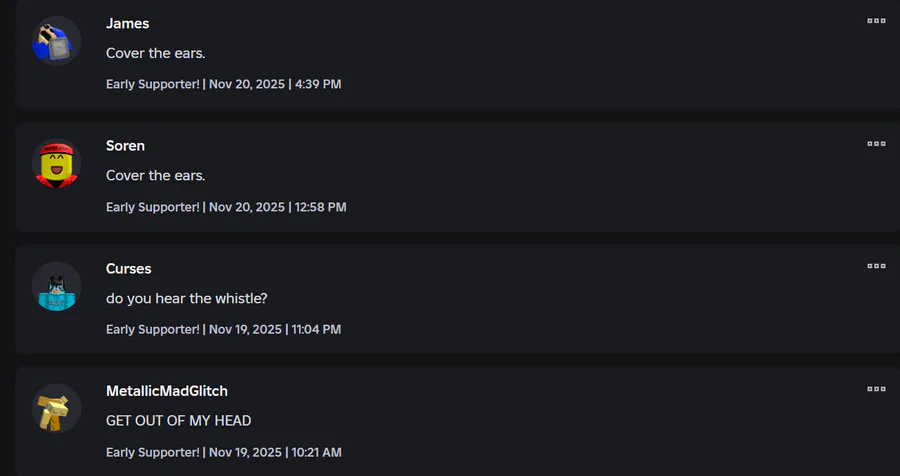The image size is (900, 476).
Task: Click the Curses username
Action: click(129, 268)
